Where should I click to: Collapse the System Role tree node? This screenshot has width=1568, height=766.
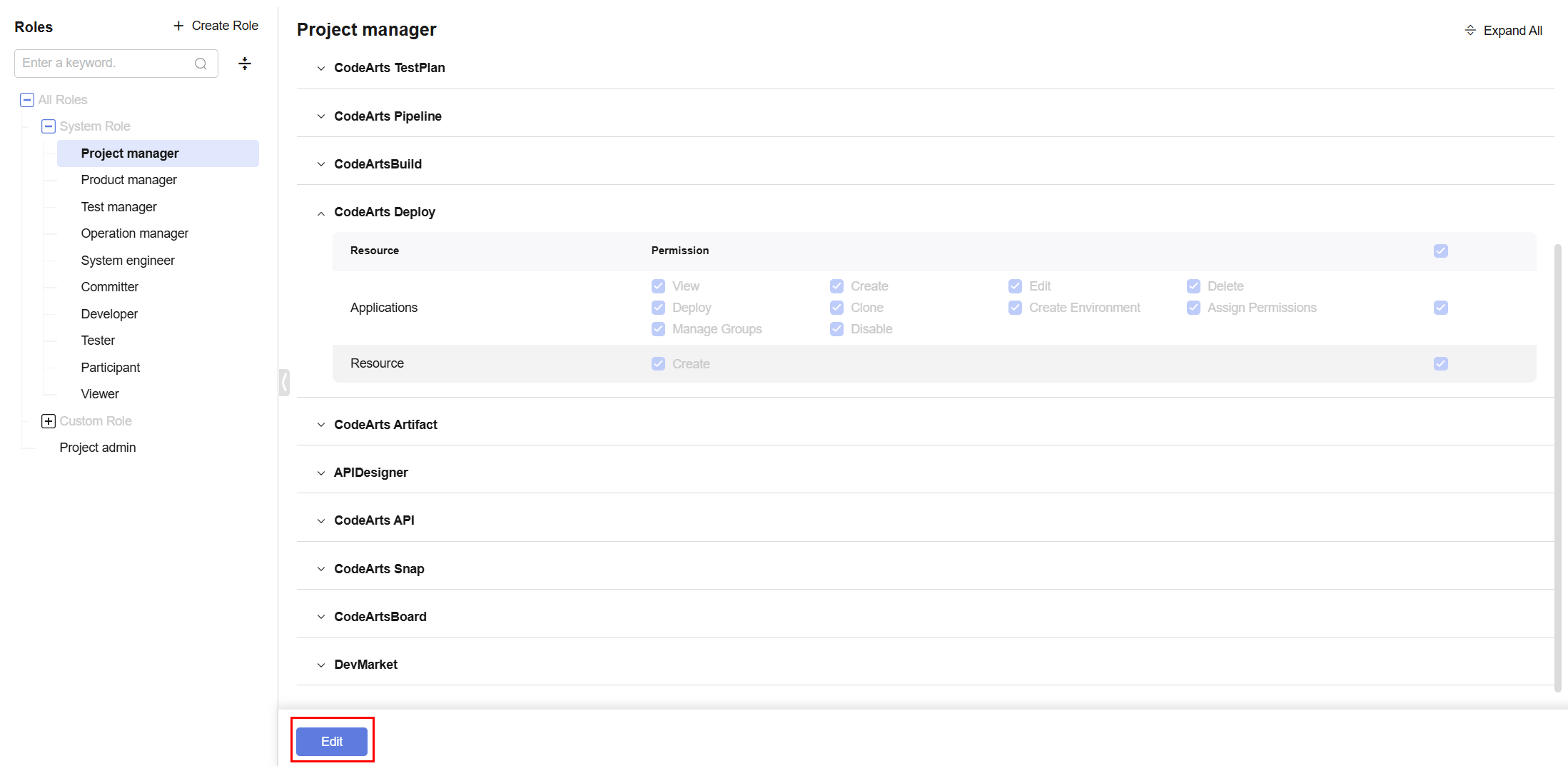pyautogui.click(x=49, y=126)
